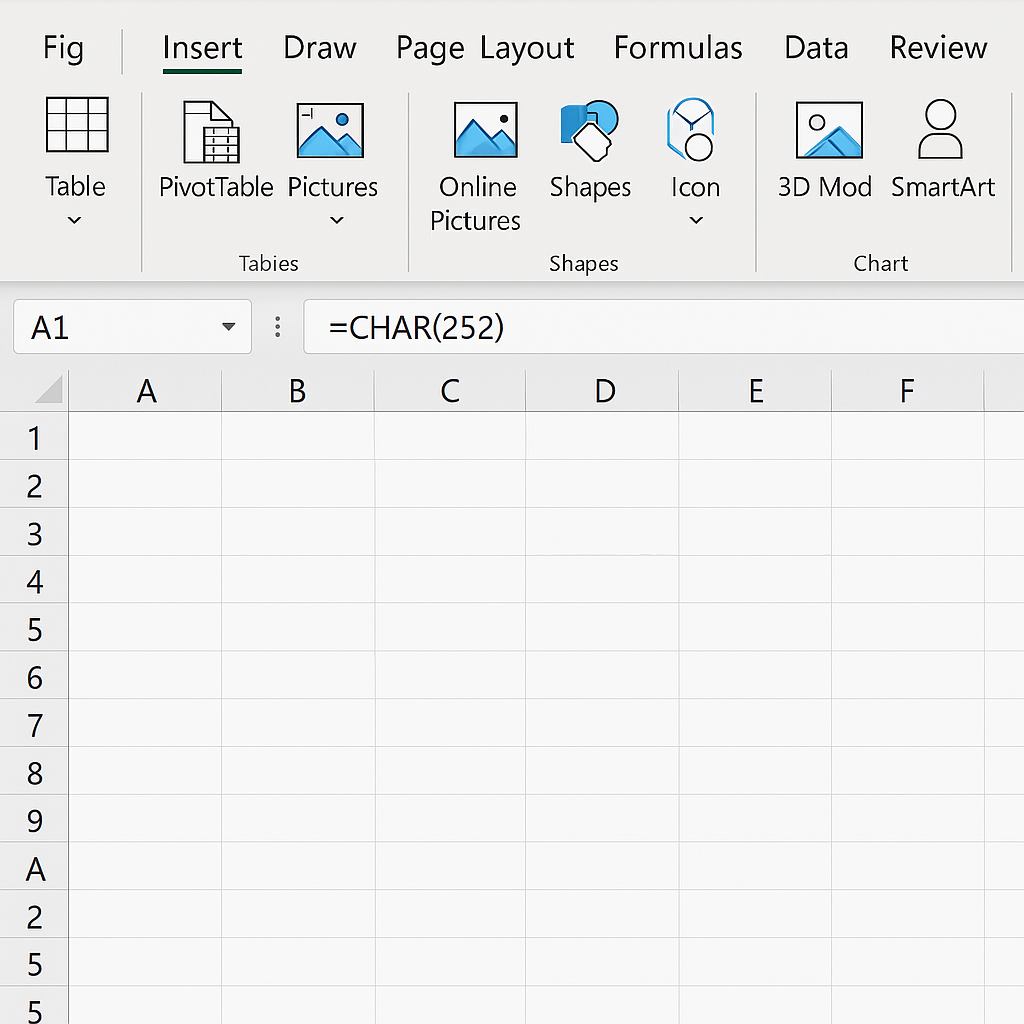The height and width of the screenshot is (1024, 1024).
Task: Click the formula bar containing =CHAR(252)
Action: pyautogui.click(x=660, y=327)
